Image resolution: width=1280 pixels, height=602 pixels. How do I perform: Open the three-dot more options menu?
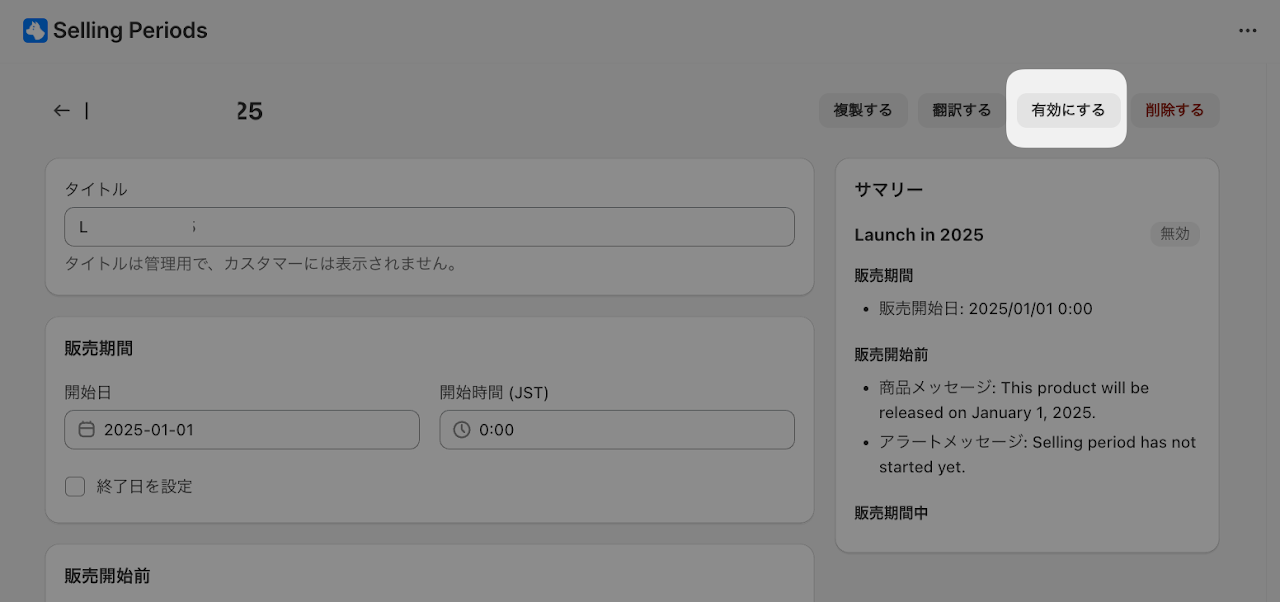click(1247, 31)
